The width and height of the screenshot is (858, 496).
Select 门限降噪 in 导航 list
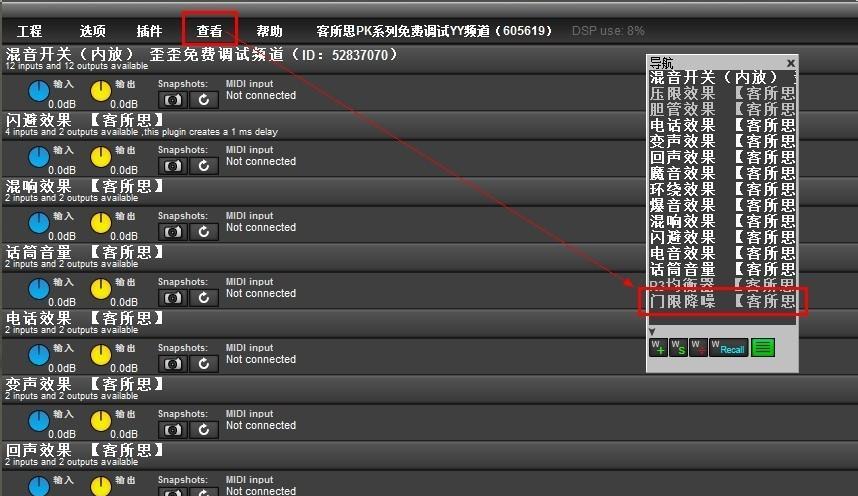722,301
